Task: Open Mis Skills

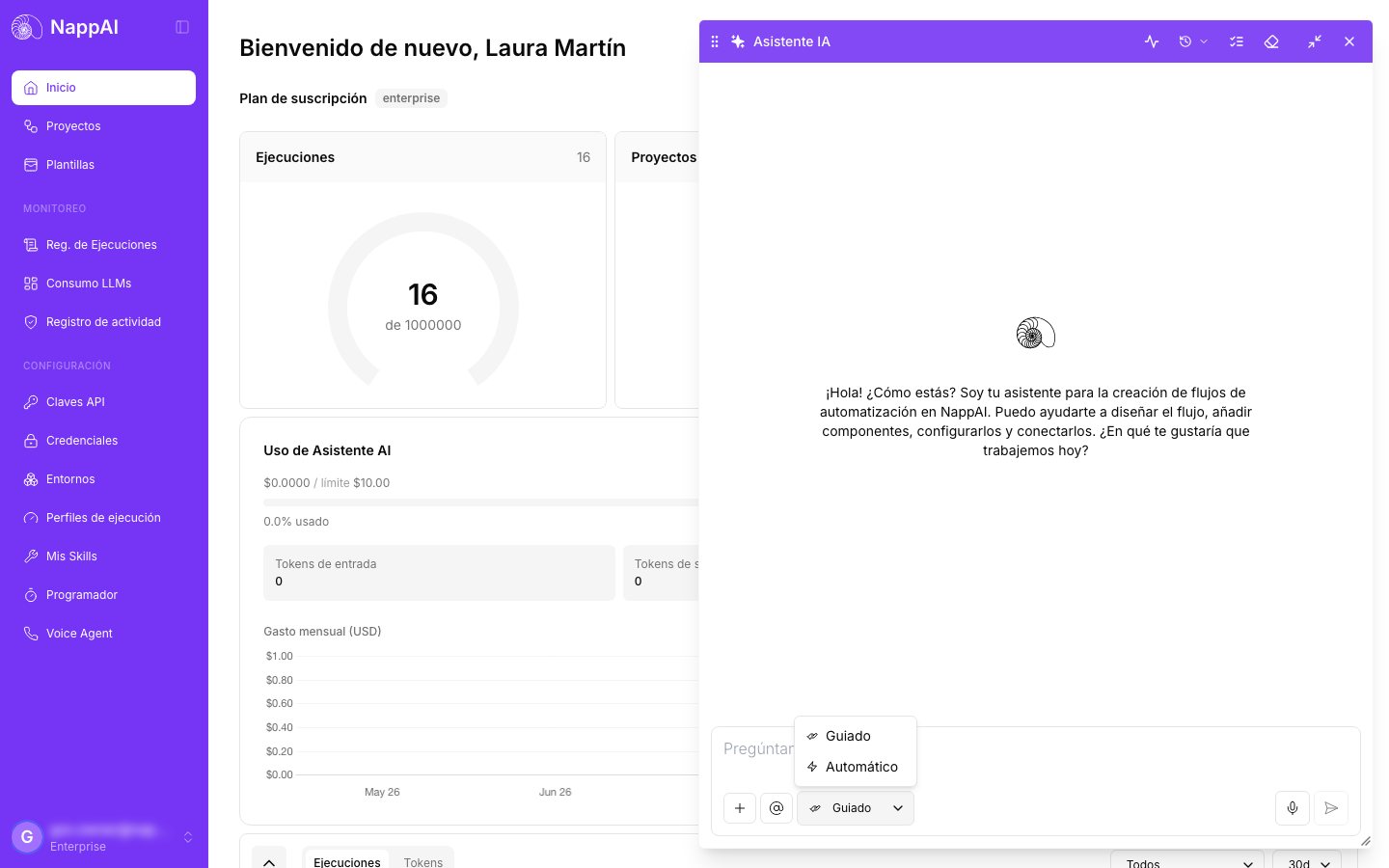Action: (103, 556)
